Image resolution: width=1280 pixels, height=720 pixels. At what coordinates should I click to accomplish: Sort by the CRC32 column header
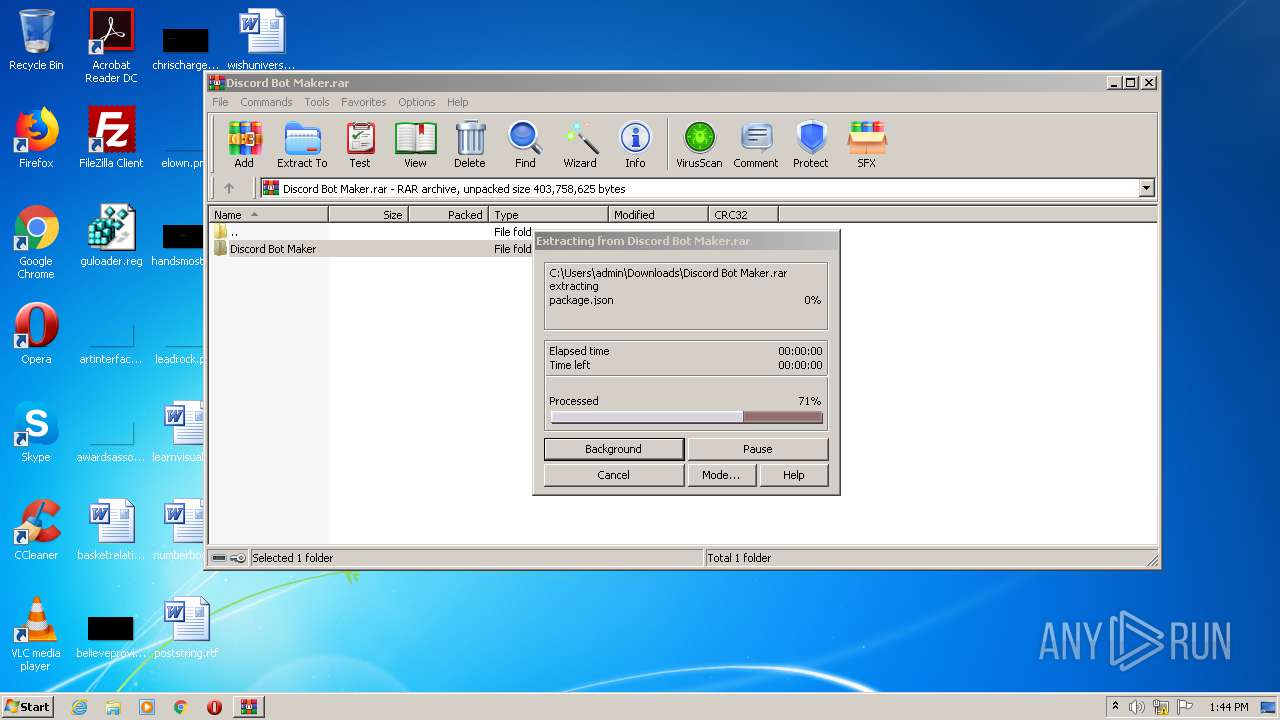click(743, 214)
